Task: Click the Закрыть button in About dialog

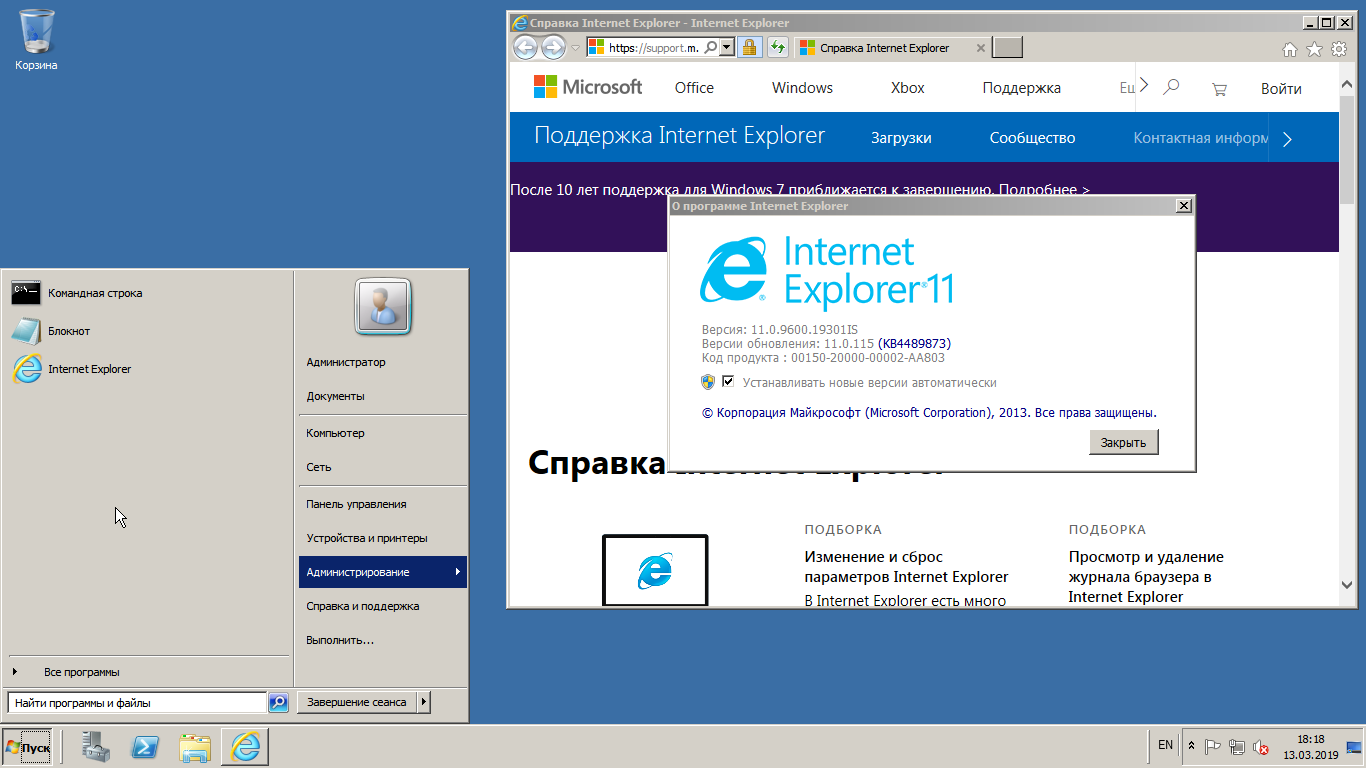Action: click(1124, 442)
